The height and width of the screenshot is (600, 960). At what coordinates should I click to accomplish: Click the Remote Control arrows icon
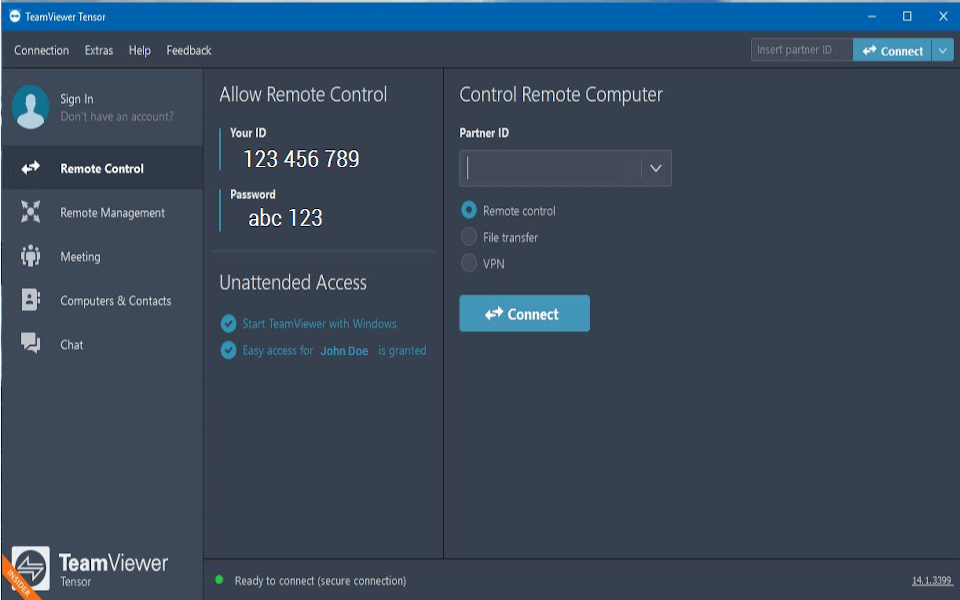31,168
